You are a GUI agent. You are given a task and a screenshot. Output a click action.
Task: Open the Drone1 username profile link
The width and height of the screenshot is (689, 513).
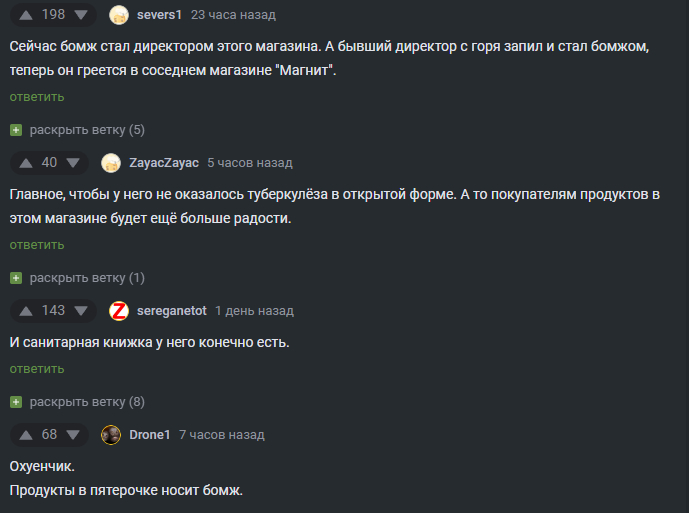149,435
